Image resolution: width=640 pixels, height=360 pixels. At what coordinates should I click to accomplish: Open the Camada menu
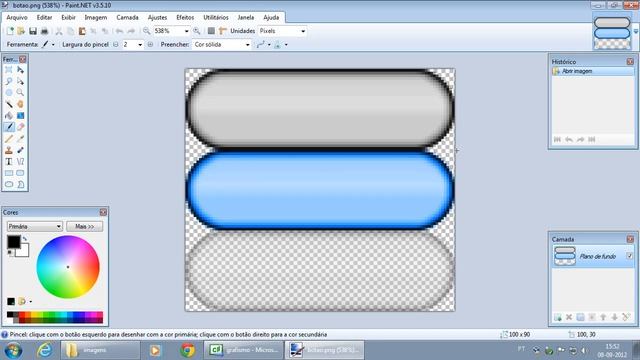click(127, 18)
